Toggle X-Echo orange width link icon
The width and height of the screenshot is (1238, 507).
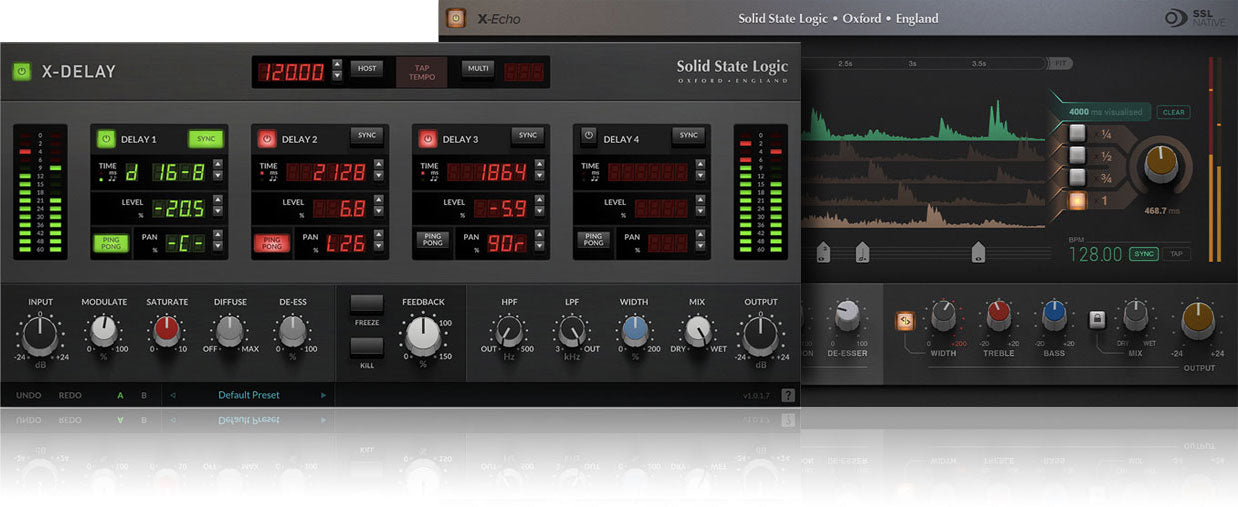[904, 320]
